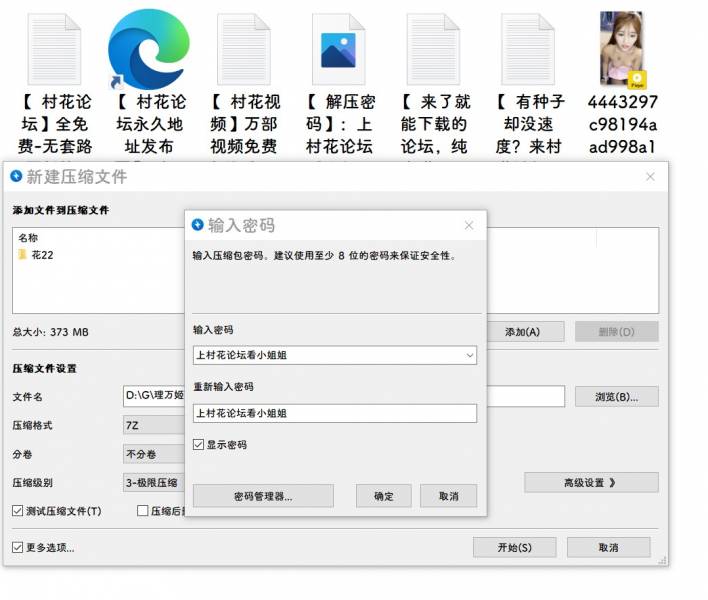Screen dimensions: 708x600
Task: Open 高级设置 advanced settings
Action: click(591, 483)
